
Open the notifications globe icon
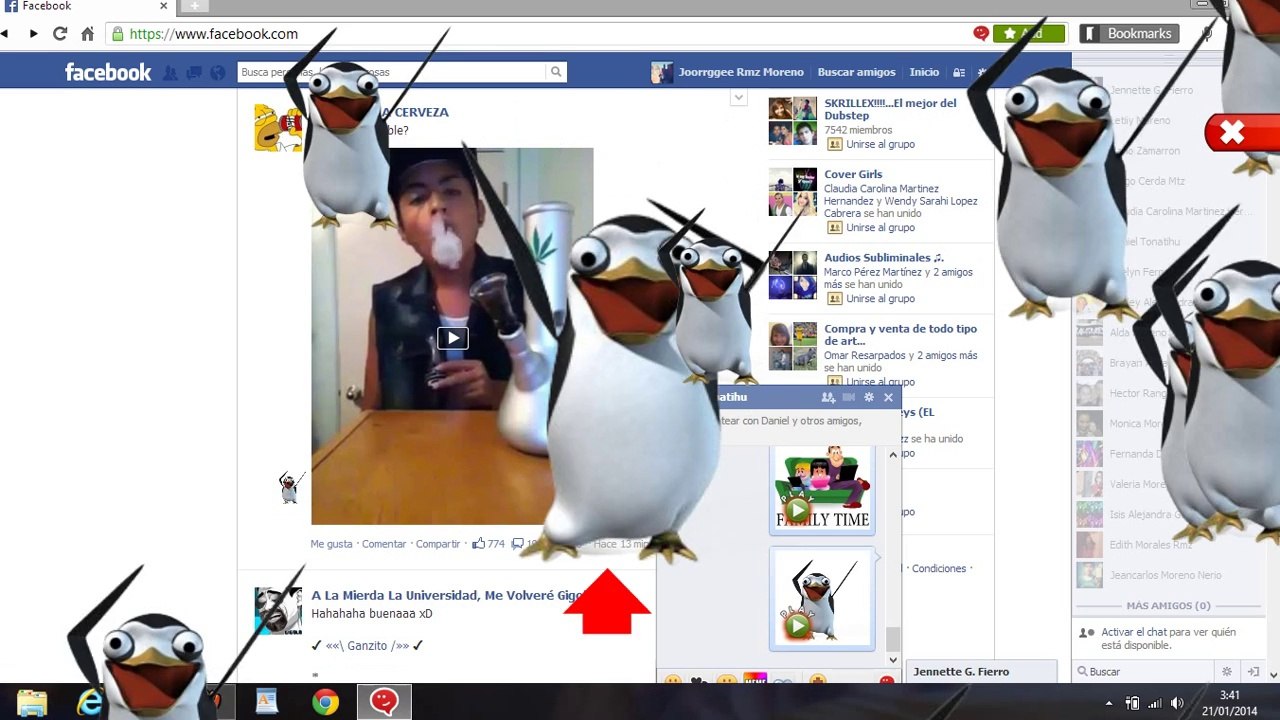pyautogui.click(x=217, y=72)
